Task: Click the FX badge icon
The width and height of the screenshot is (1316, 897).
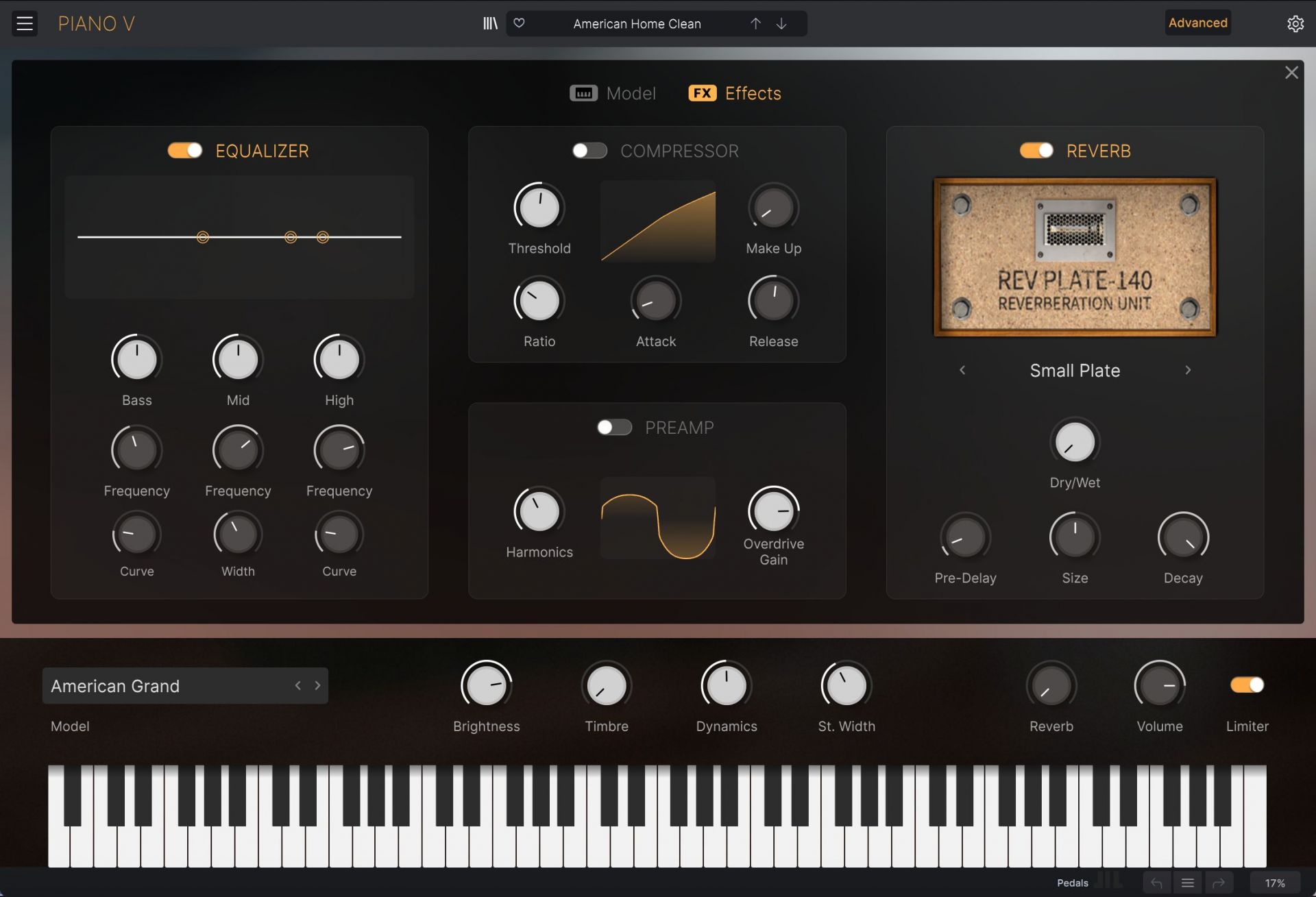Action: pyautogui.click(x=702, y=93)
